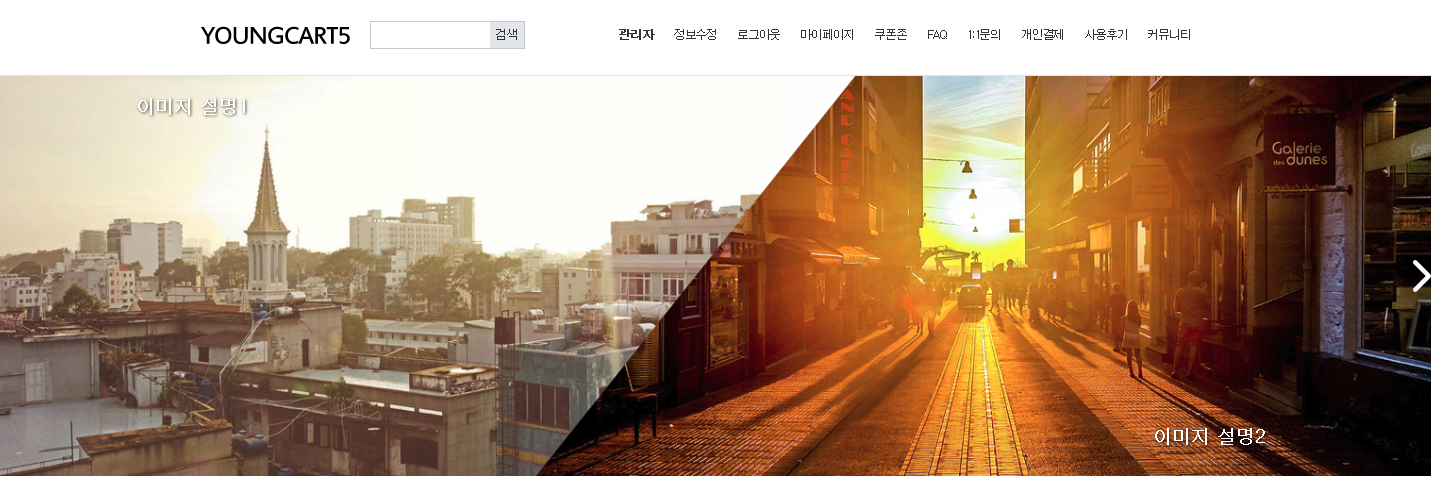
Task: Focus the search text field
Action: (430, 35)
